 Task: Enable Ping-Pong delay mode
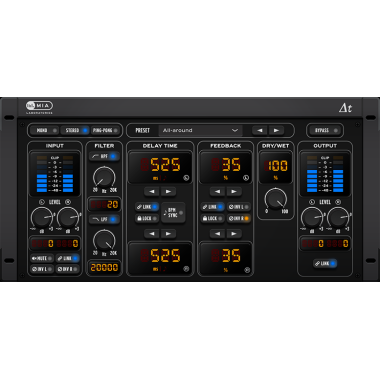click(x=105, y=130)
